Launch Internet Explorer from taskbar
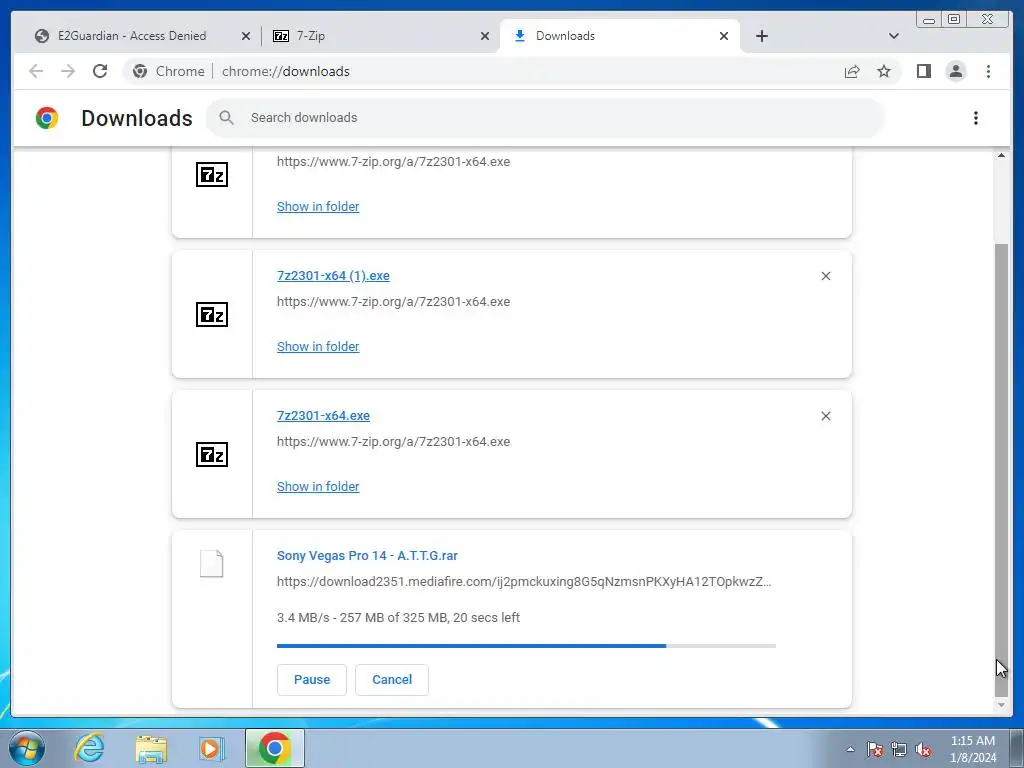 coord(89,748)
